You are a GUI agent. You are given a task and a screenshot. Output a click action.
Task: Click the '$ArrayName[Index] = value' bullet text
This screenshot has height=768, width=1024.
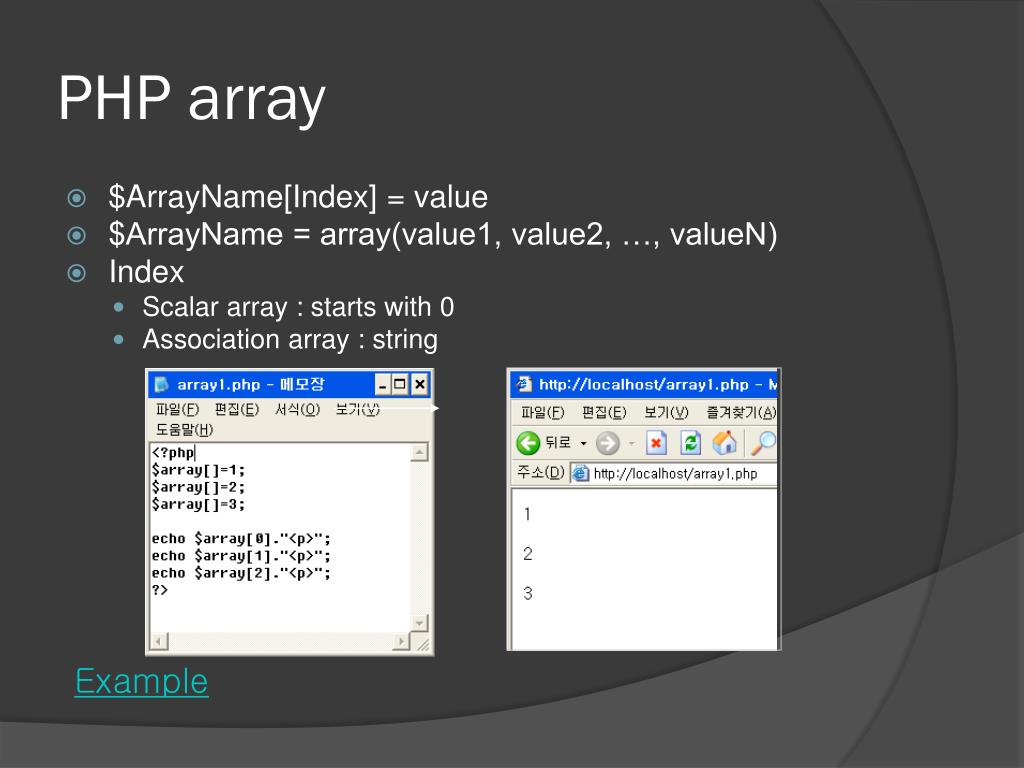(298, 197)
